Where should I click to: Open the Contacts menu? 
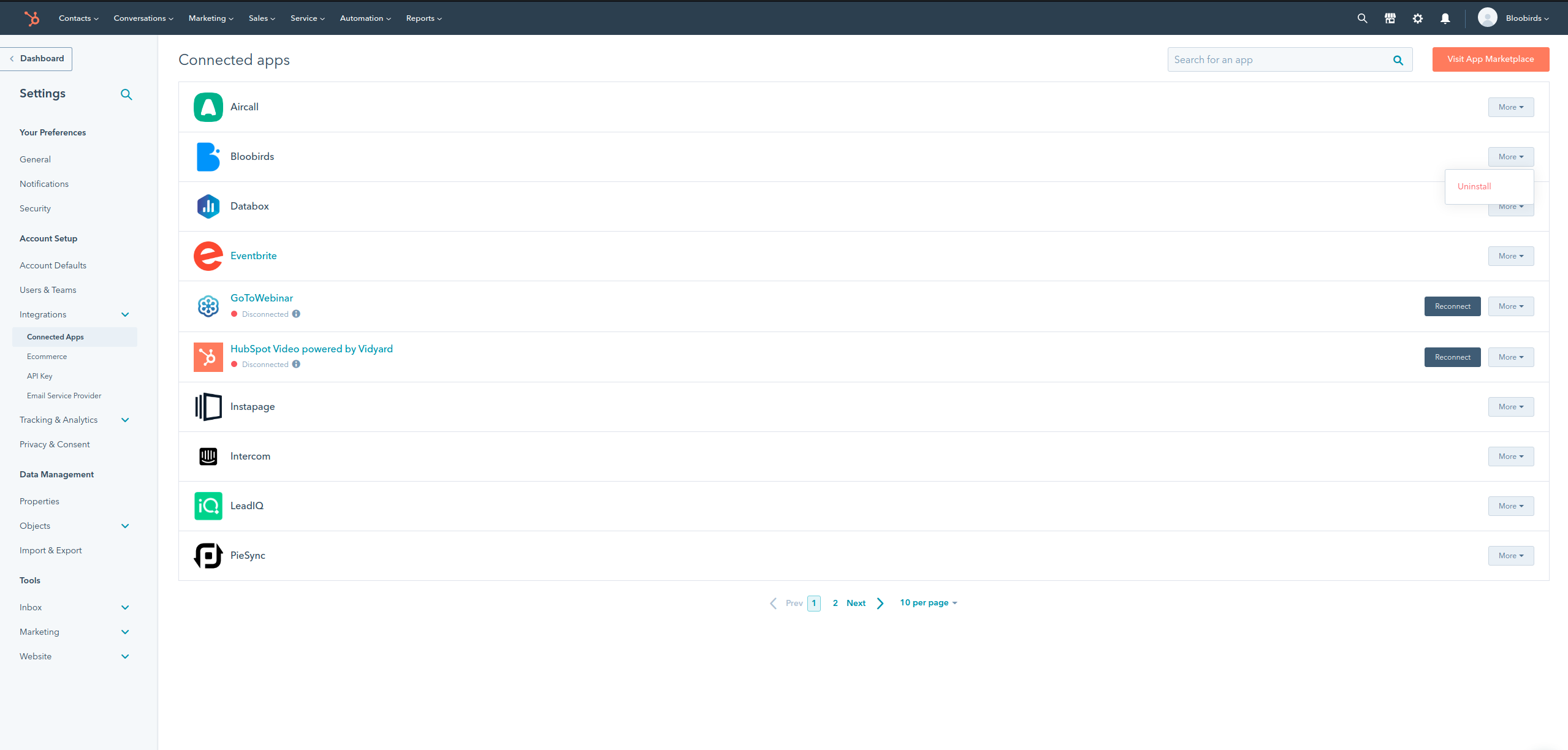click(78, 18)
